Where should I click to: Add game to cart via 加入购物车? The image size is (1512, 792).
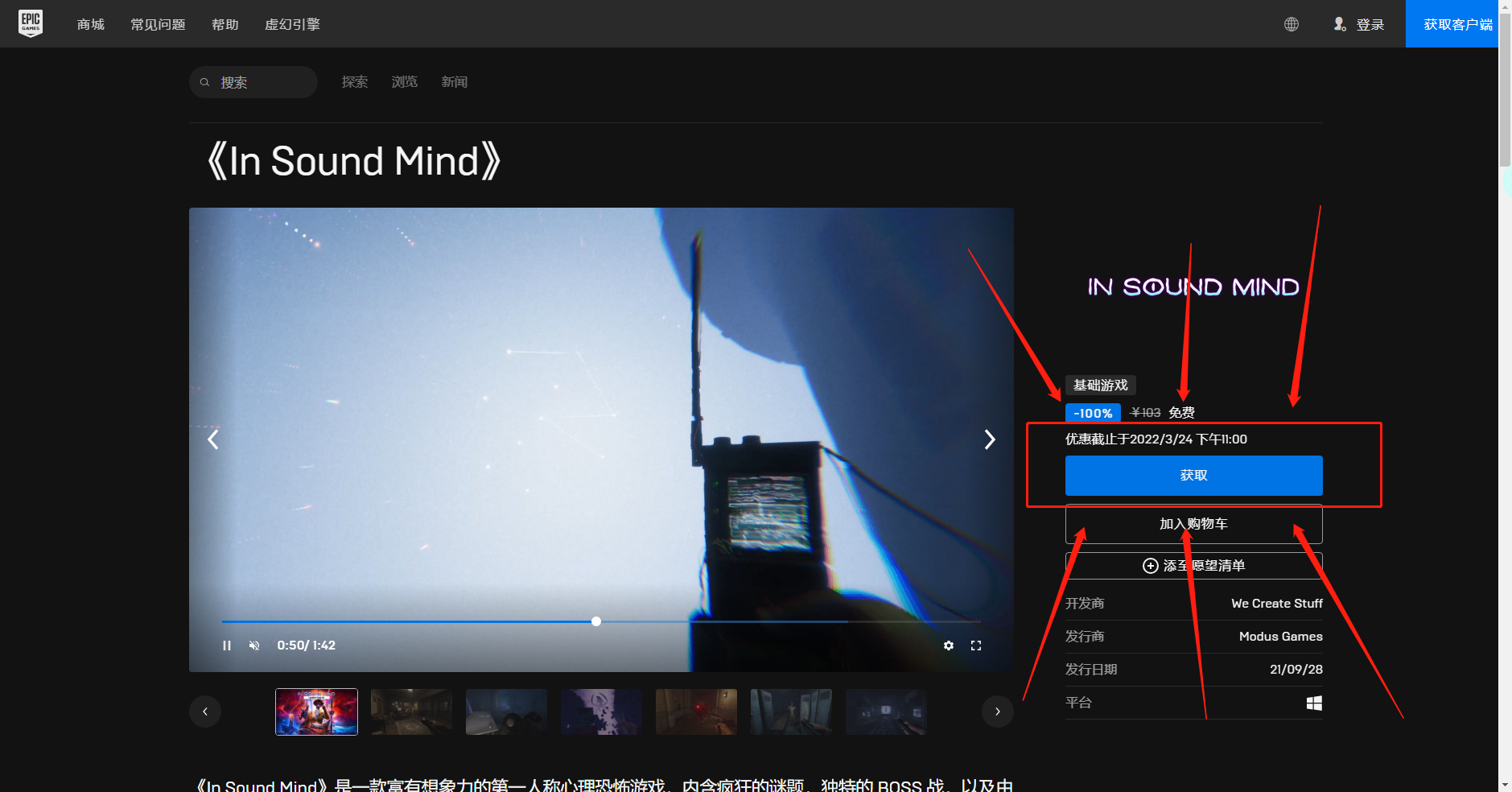(x=1193, y=523)
